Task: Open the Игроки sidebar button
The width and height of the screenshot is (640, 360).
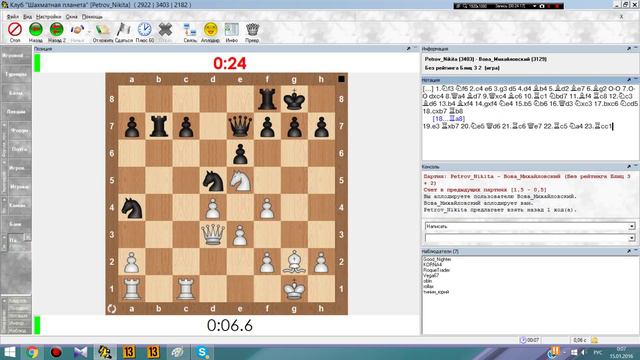Action: click(19, 187)
